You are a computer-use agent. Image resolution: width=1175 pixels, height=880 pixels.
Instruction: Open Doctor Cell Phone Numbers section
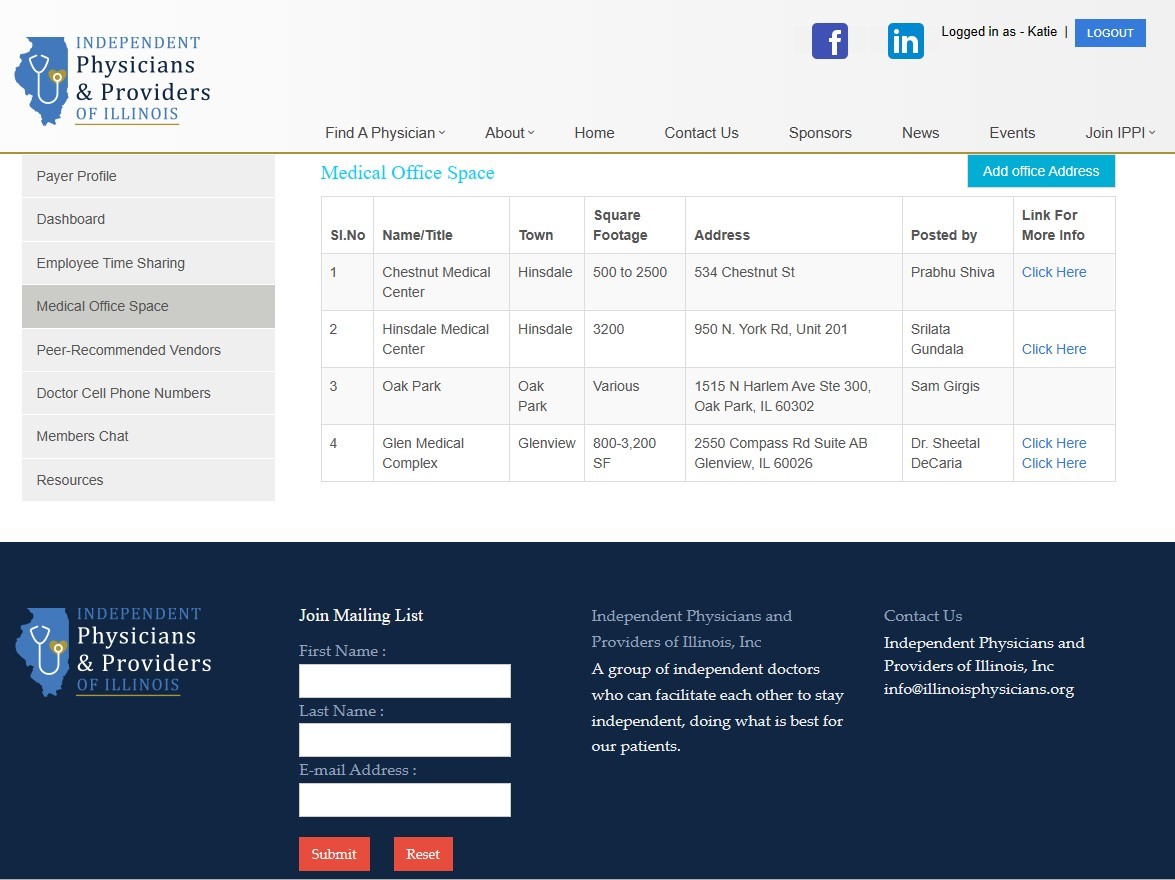148,393
